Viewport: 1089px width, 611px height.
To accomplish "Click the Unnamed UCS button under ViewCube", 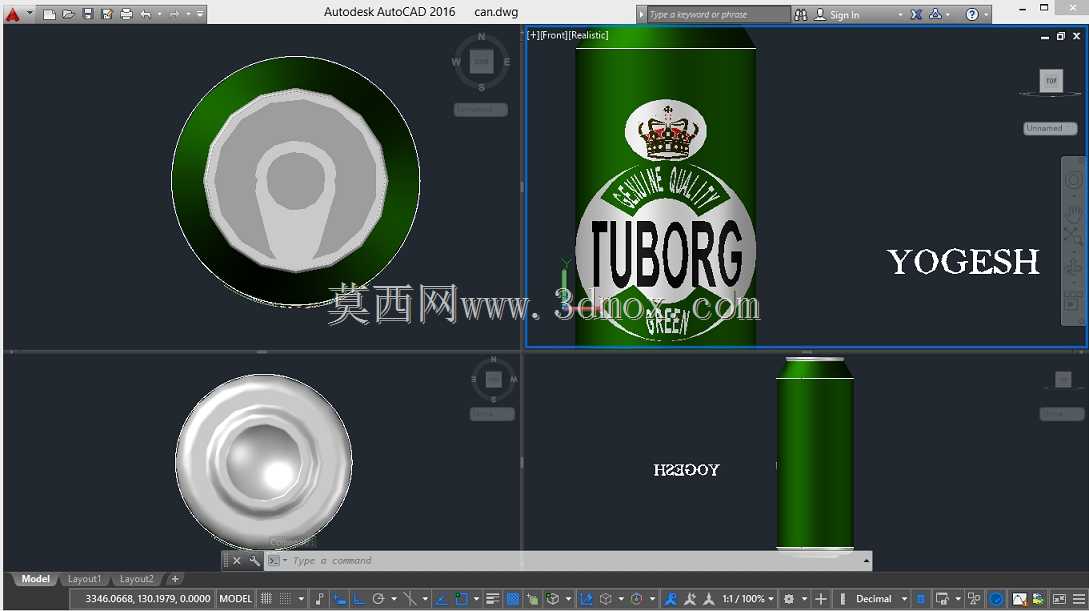I will pos(1051,128).
